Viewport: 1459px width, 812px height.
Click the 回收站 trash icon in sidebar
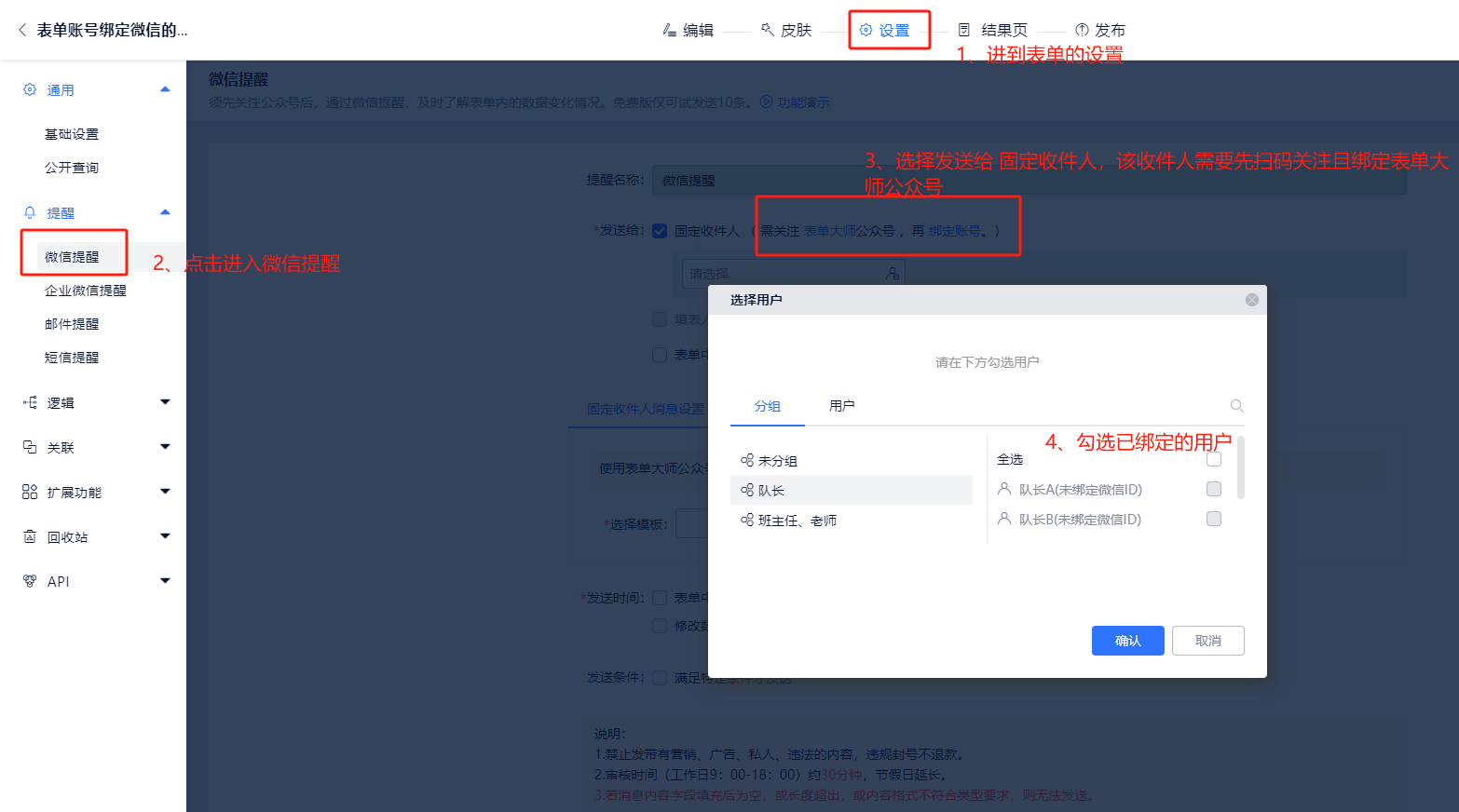(x=30, y=536)
